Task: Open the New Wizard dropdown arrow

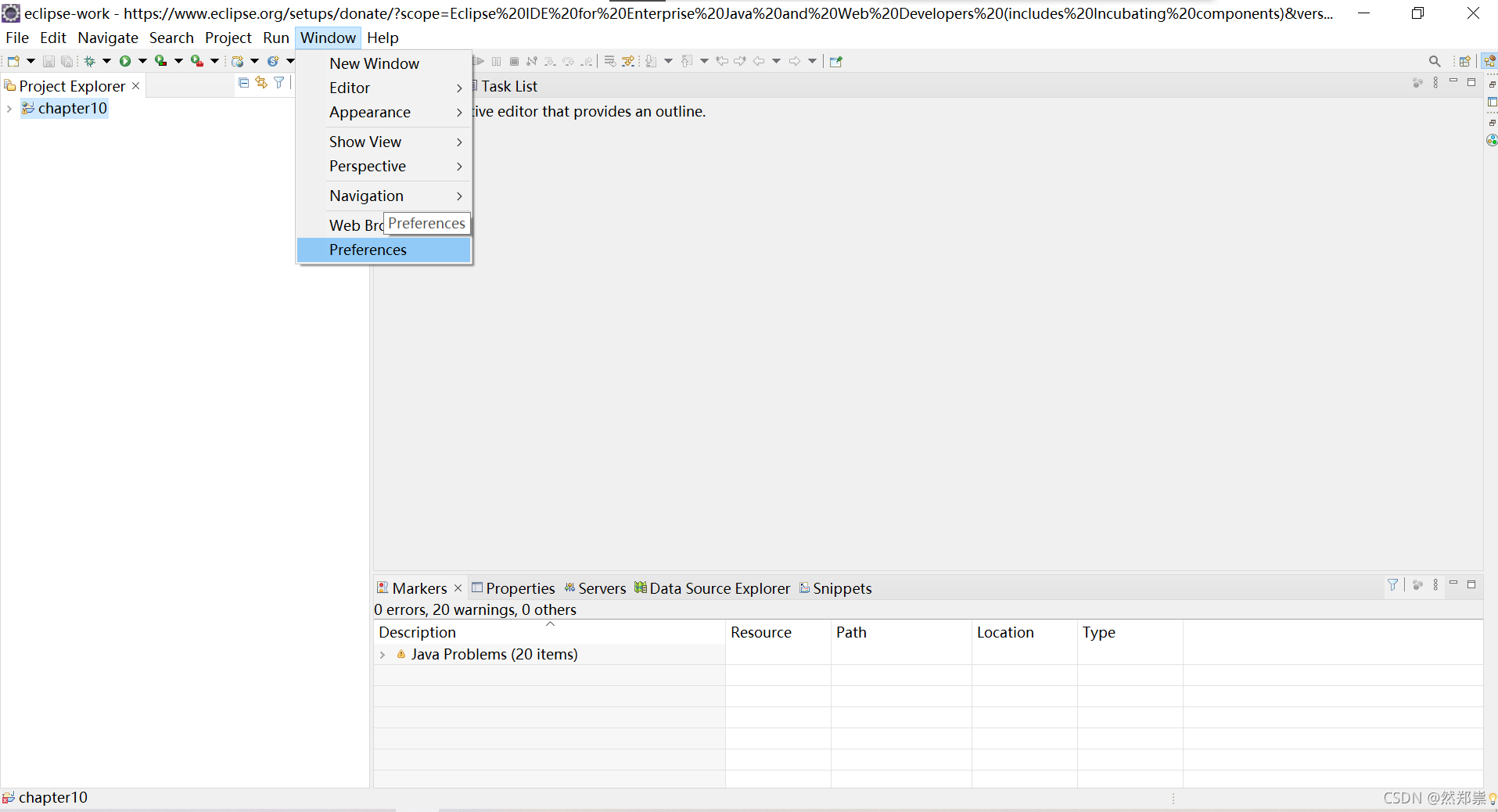Action: coord(31,61)
